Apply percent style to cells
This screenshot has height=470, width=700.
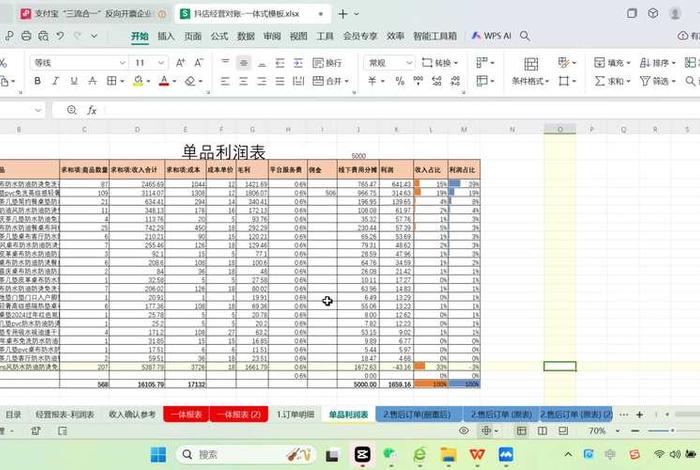(400, 81)
